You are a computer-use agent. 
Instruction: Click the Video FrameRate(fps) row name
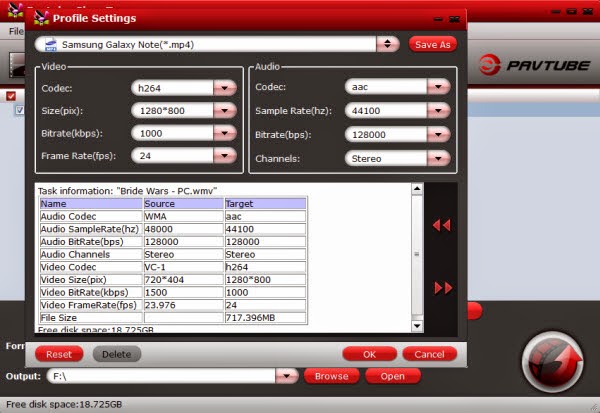click(89, 305)
